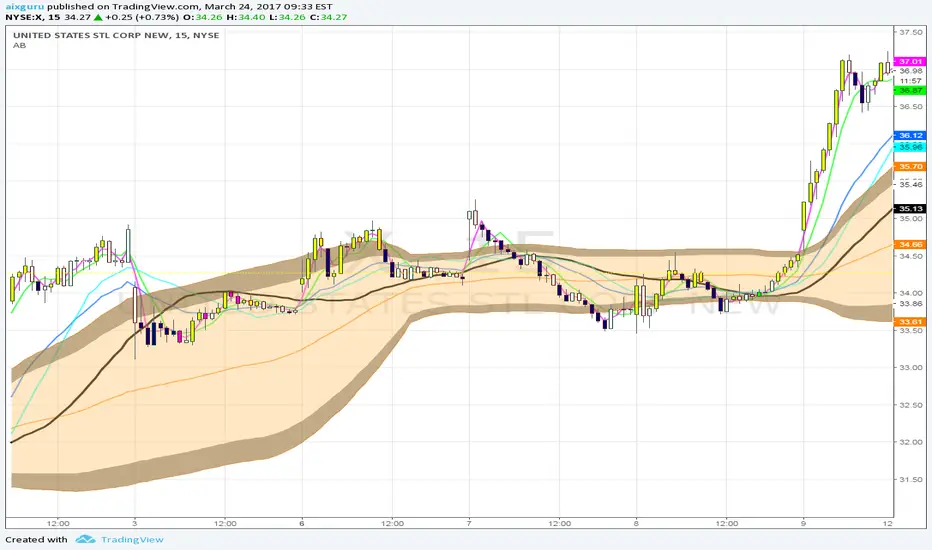
Task: Click the orange 33.61 price tag
Action: (910, 322)
